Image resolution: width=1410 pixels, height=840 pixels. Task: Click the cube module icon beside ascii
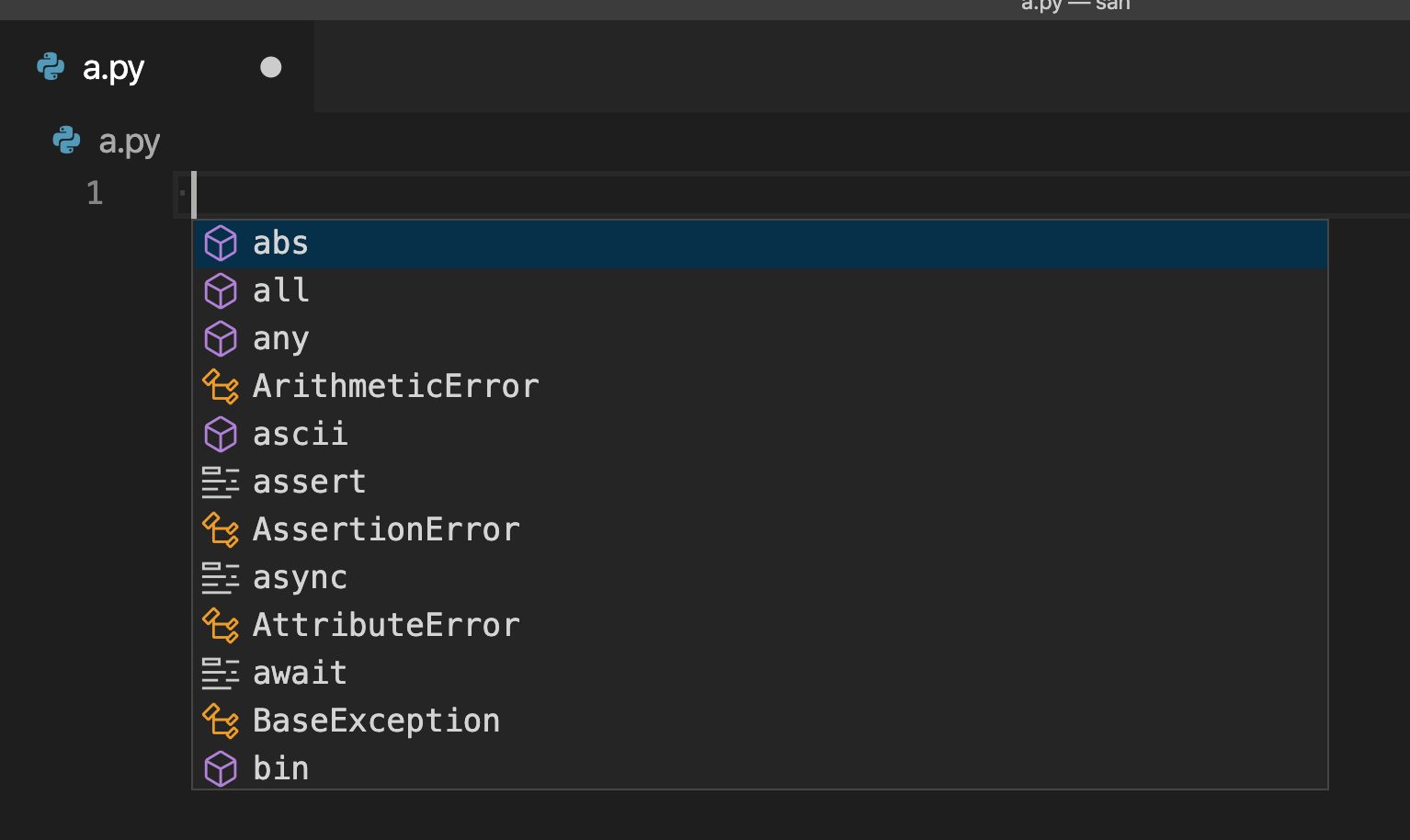221,434
